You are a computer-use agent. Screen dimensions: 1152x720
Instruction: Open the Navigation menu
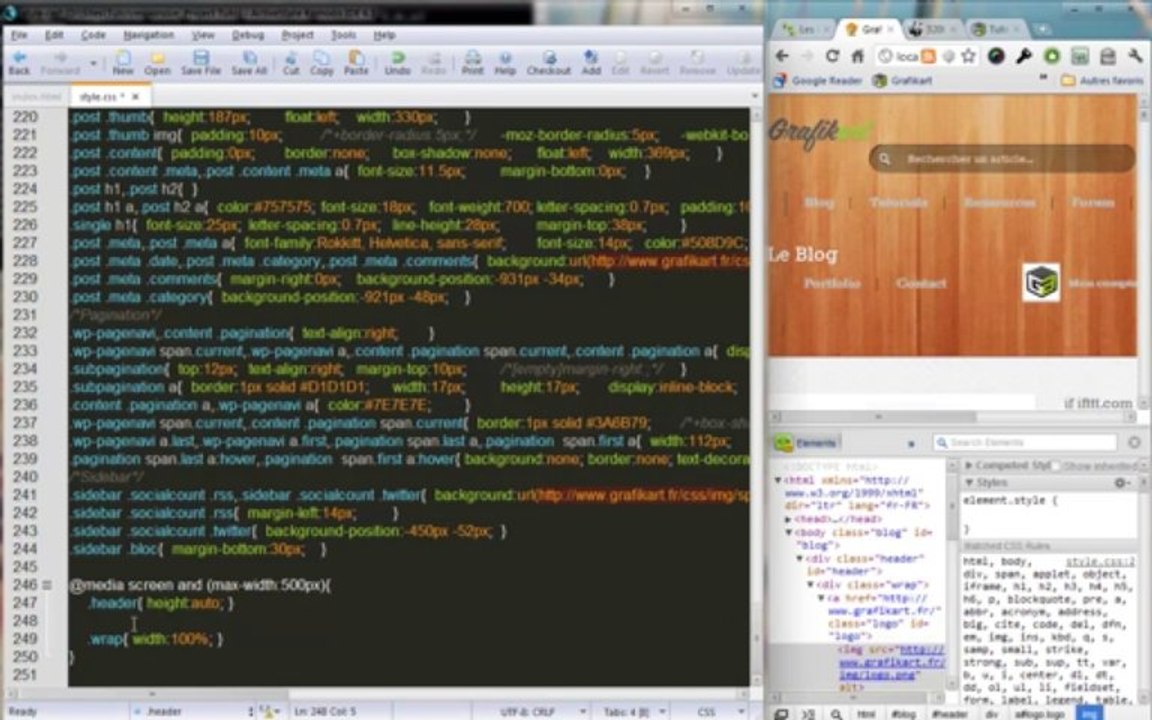[x=148, y=35]
